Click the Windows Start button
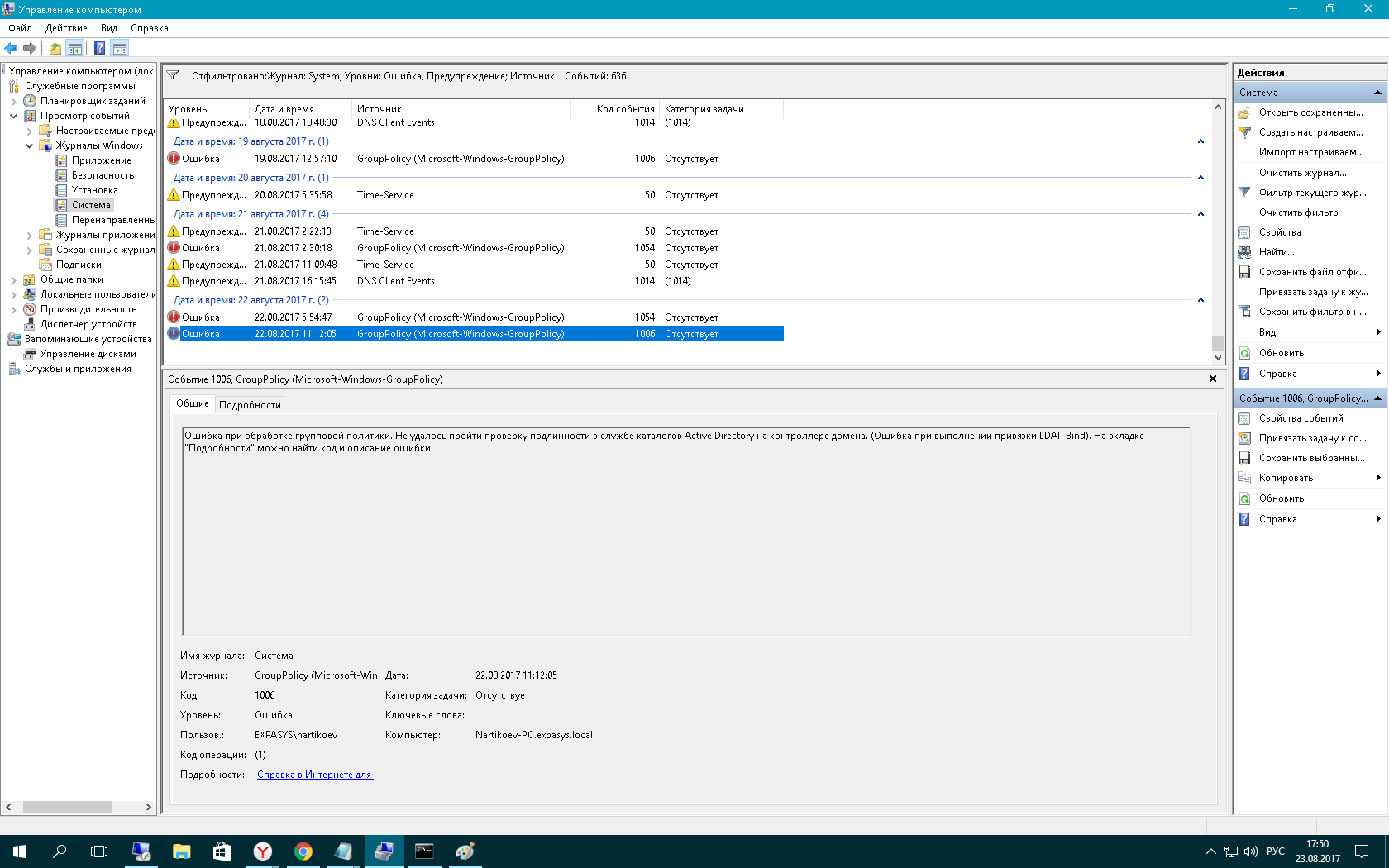This screenshot has height=868, width=1389. (20, 851)
